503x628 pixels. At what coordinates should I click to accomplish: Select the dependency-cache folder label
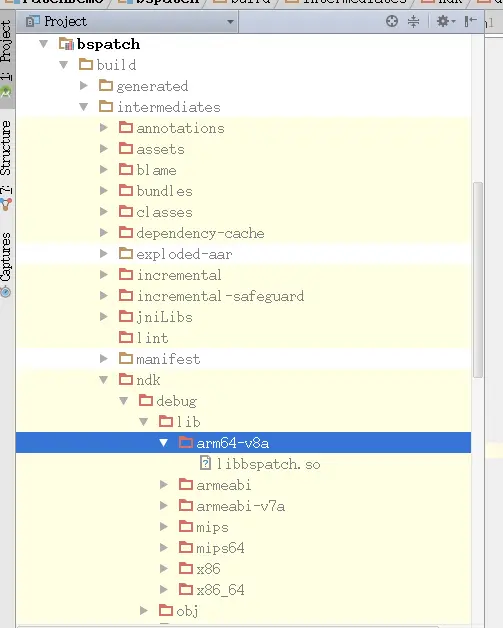pos(201,233)
